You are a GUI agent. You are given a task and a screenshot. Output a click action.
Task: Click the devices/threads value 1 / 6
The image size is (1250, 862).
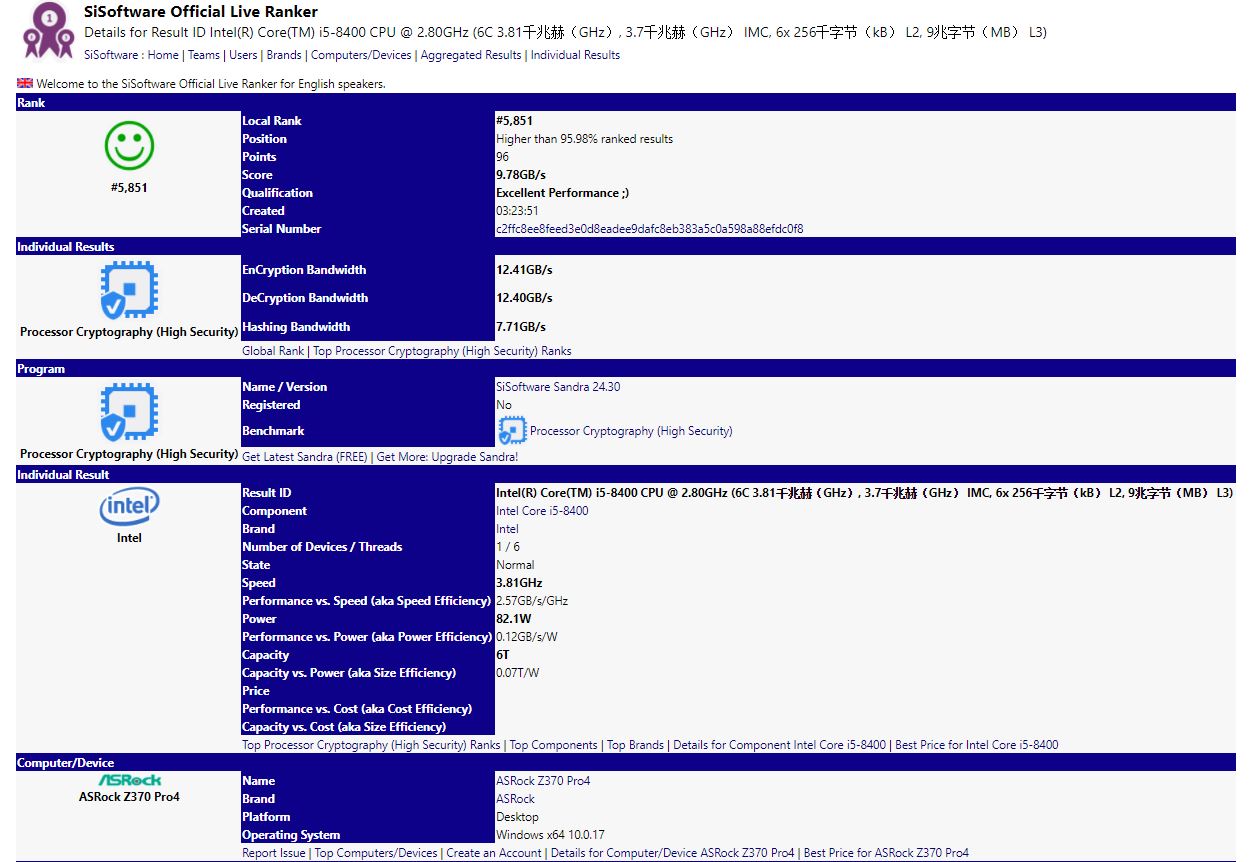coord(508,547)
